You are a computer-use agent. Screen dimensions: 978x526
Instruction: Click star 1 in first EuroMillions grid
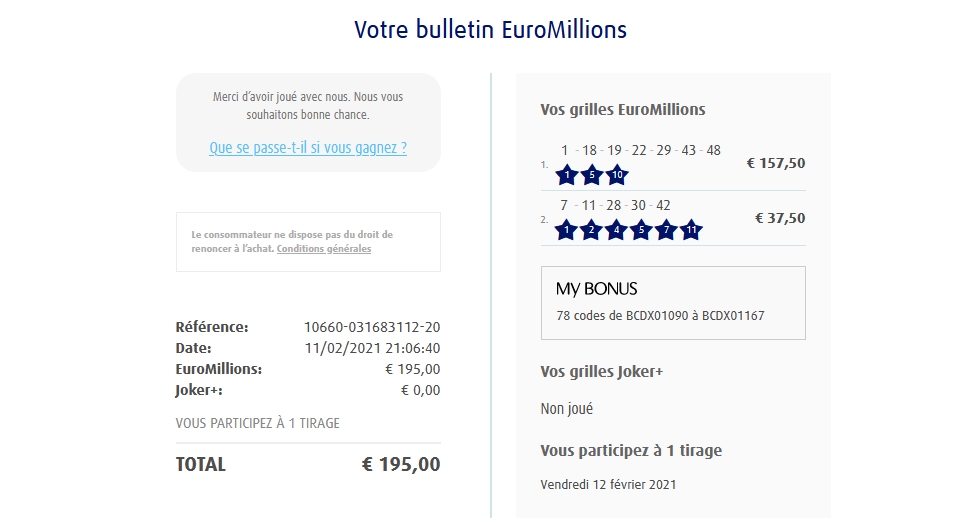(567, 175)
